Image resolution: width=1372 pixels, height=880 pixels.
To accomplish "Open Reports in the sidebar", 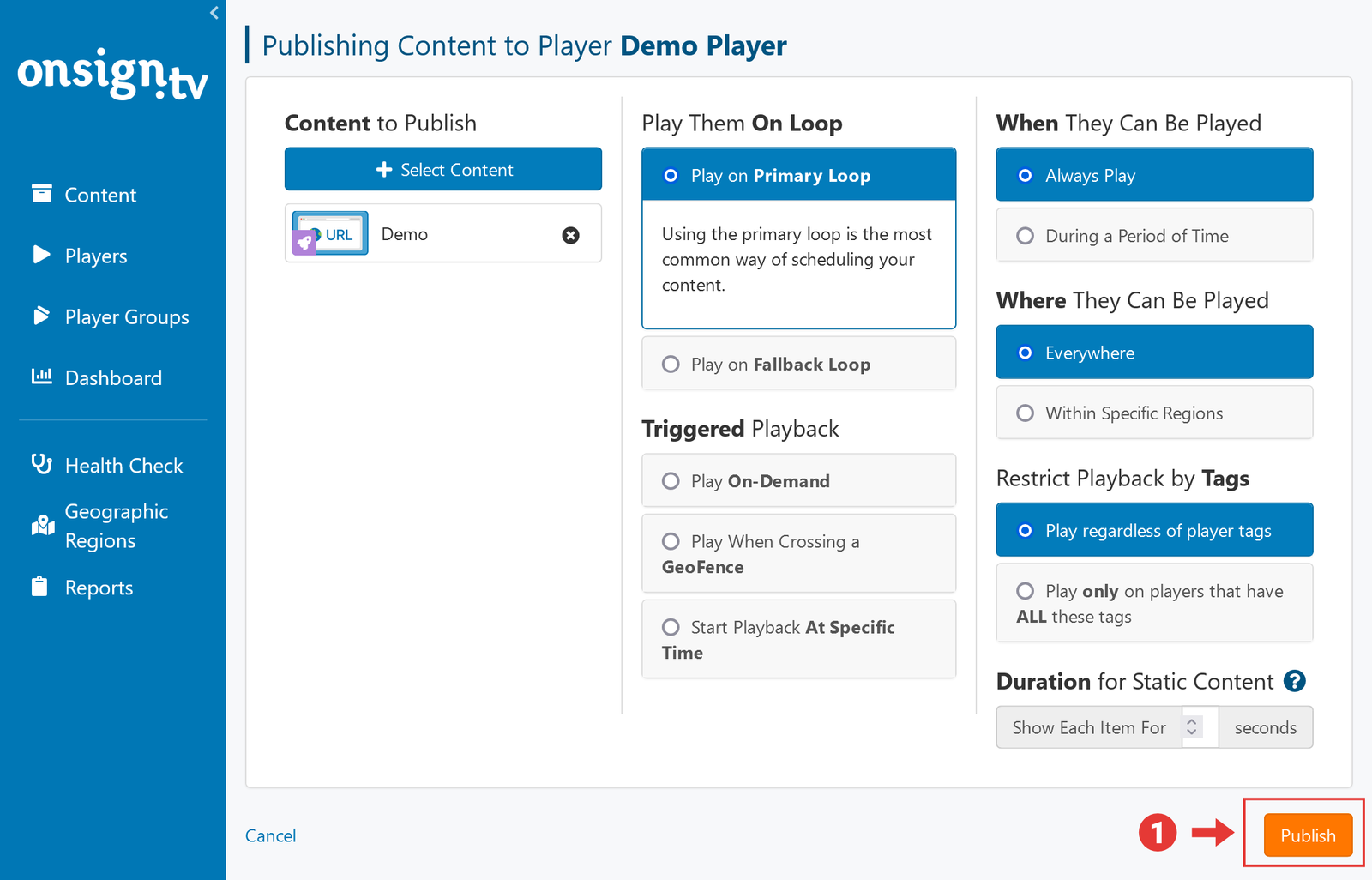I will point(99,588).
